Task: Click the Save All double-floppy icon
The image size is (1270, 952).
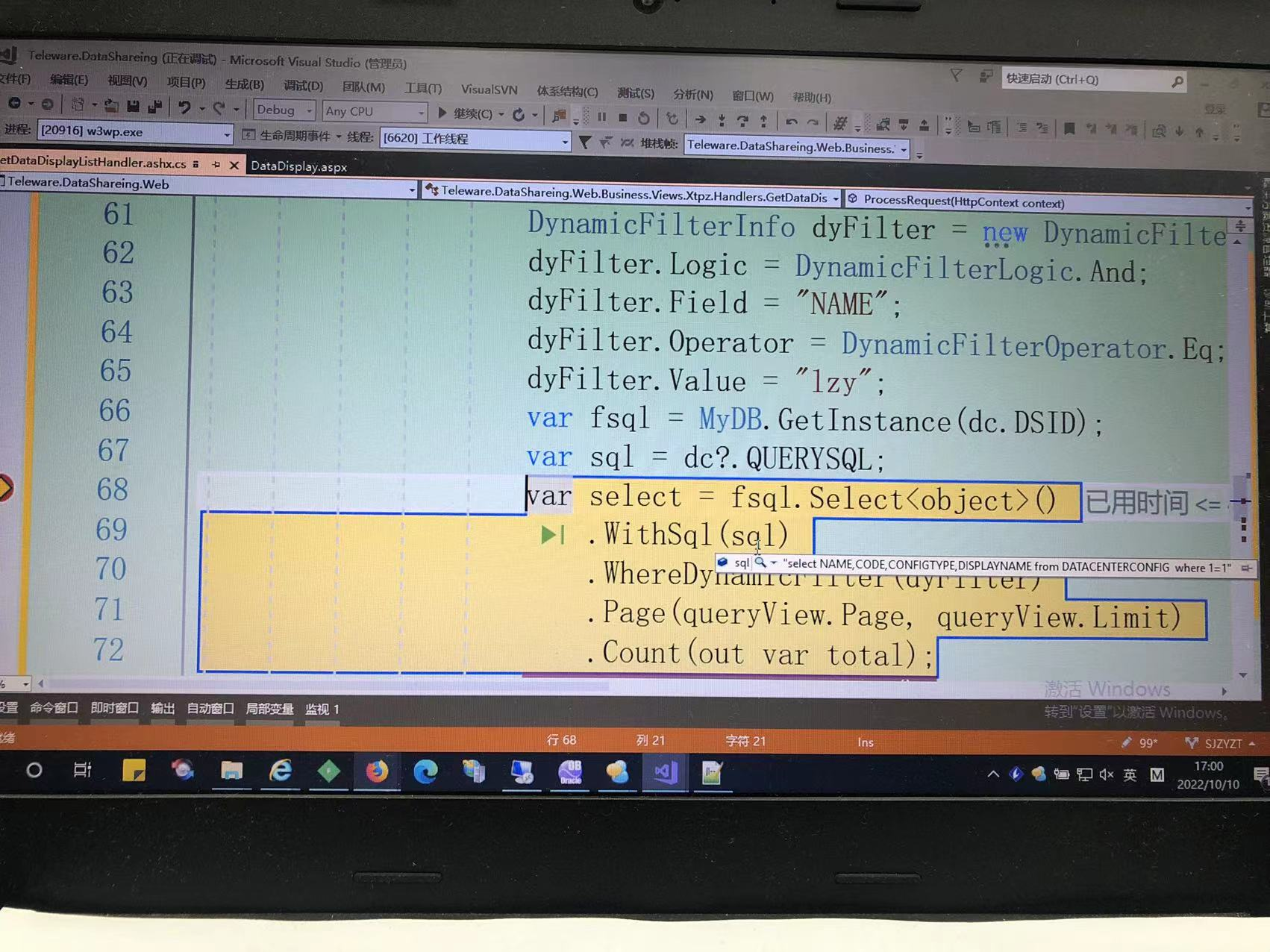Action: (155, 107)
